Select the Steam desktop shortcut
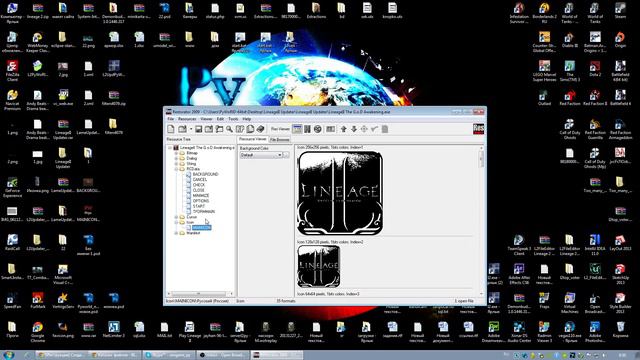 tap(620, 11)
